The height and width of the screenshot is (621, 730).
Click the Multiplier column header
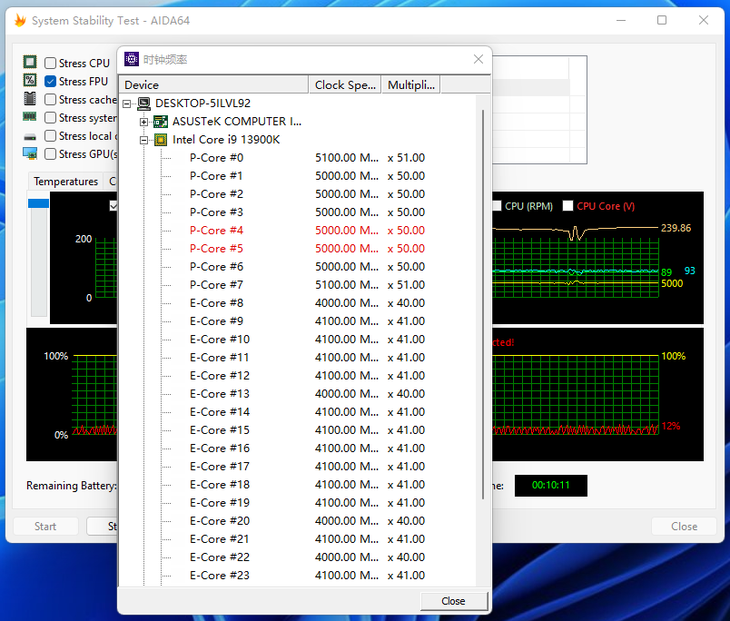(411, 85)
